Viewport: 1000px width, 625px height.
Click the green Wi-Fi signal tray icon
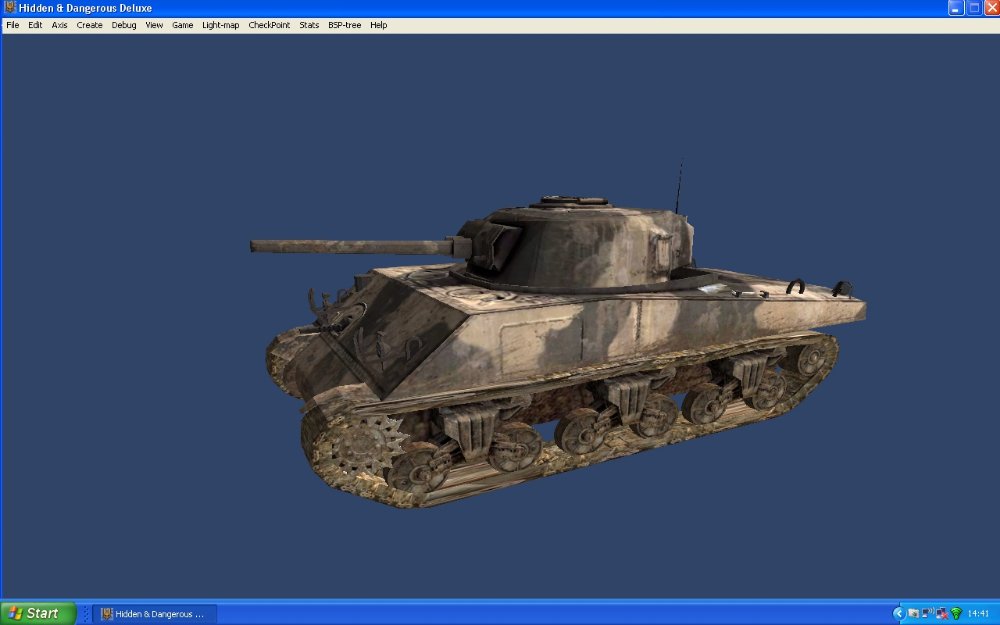pos(956,614)
